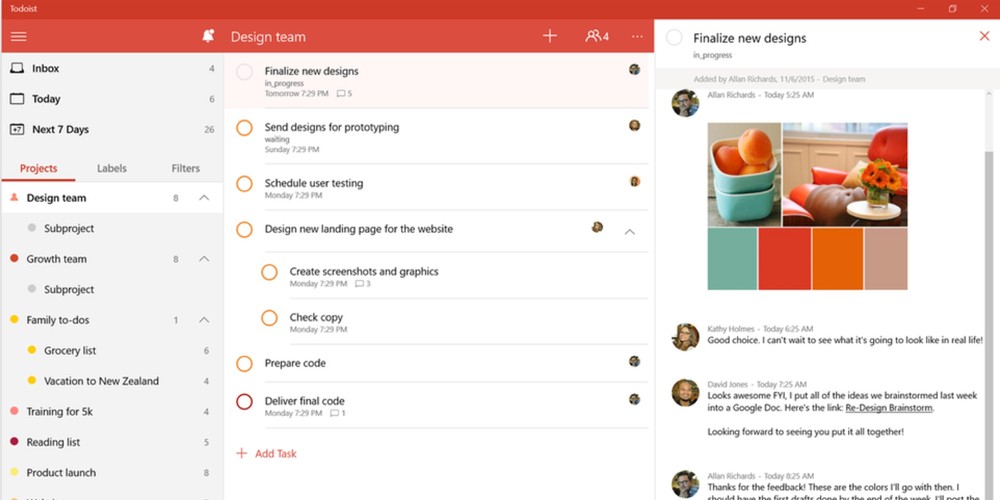This screenshot has width=1000, height=500.
Task: Collapse the Growth team project
Action: (204, 259)
